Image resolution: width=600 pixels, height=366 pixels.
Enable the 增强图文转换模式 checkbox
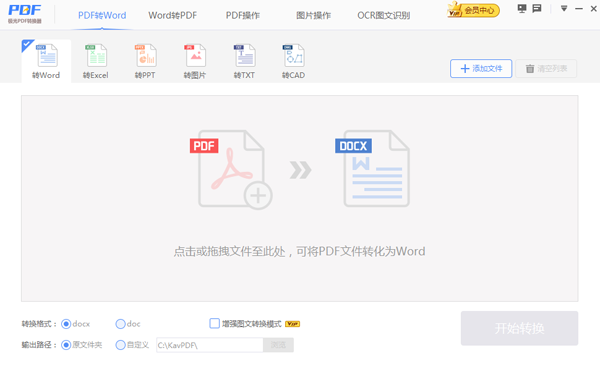tap(215, 324)
